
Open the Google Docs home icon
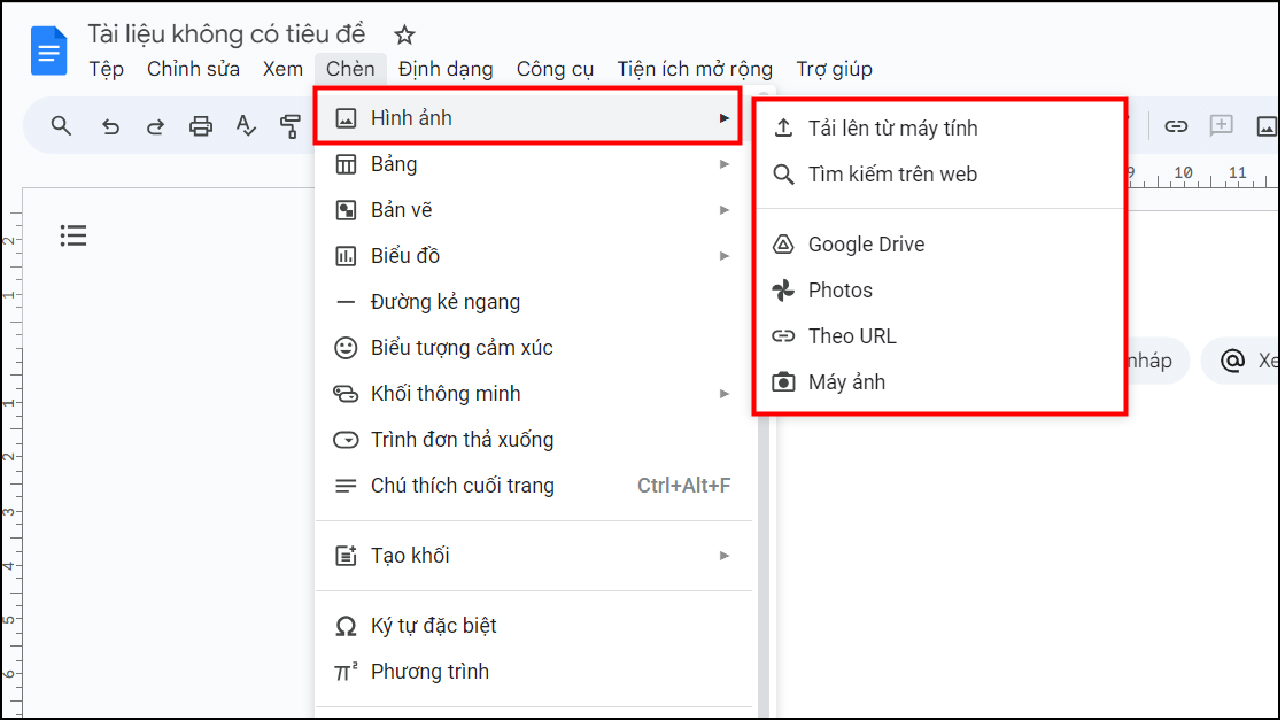[x=49, y=50]
